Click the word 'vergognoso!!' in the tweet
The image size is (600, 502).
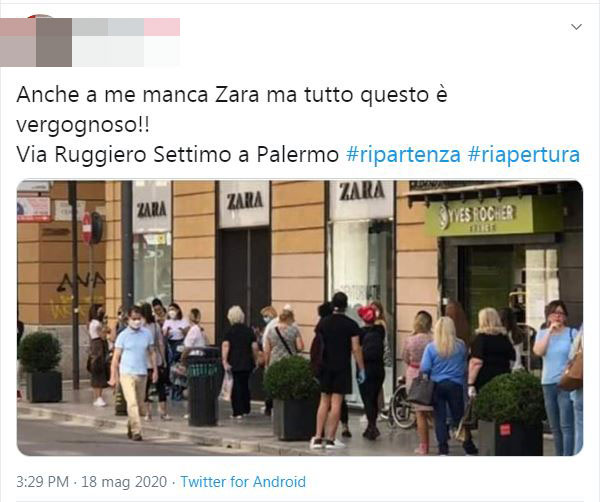click(x=83, y=125)
